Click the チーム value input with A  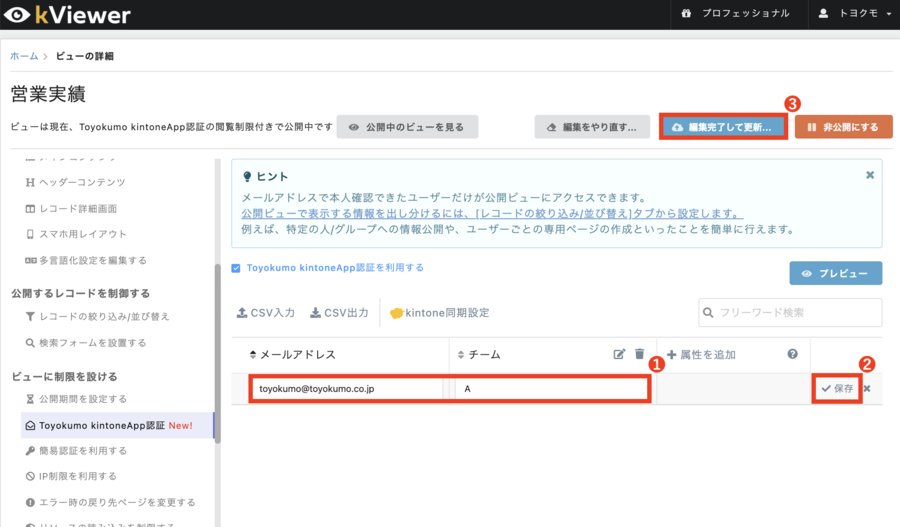[x=551, y=389]
